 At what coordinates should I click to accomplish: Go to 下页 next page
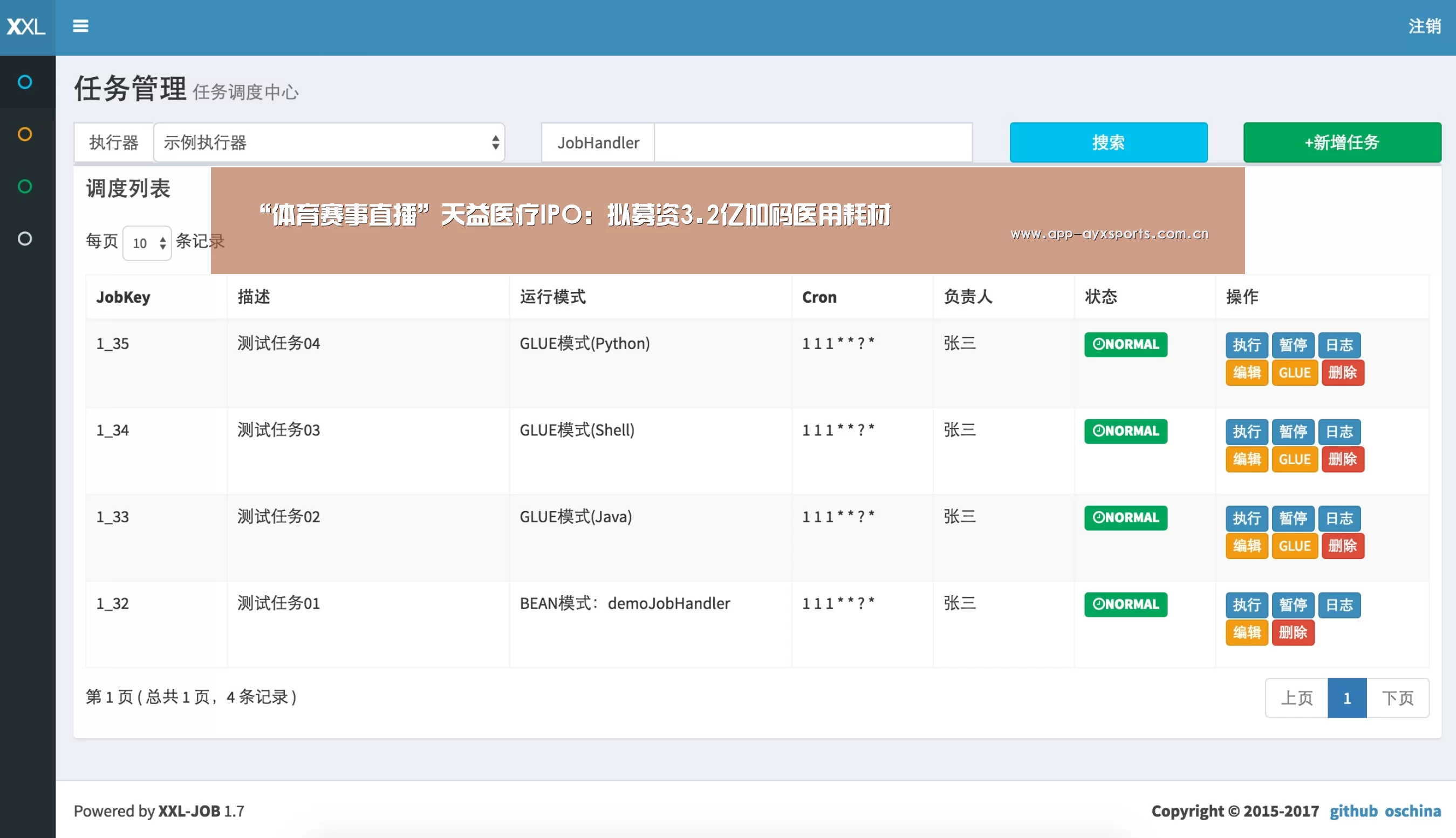1397,698
